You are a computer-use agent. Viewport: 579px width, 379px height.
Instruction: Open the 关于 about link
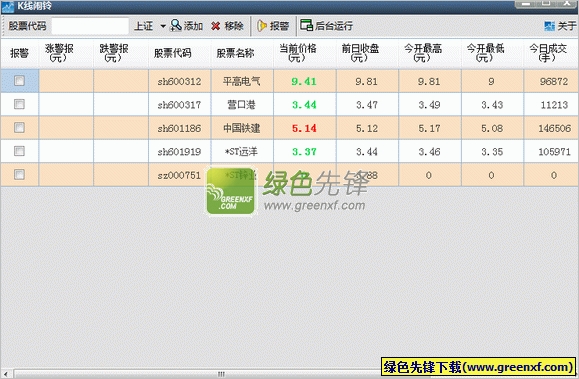tap(567, 26)
